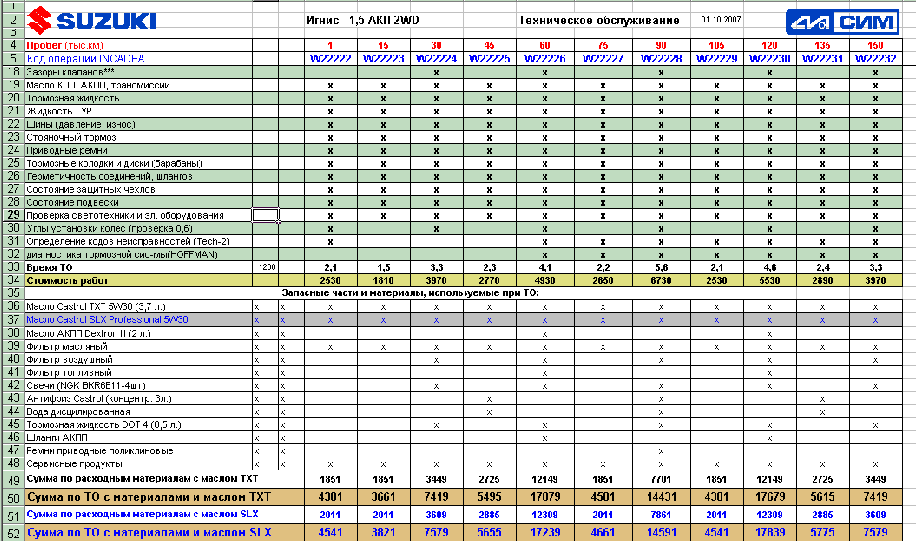Select row header 37
This screenshot has height=541, width=916.
12,320
